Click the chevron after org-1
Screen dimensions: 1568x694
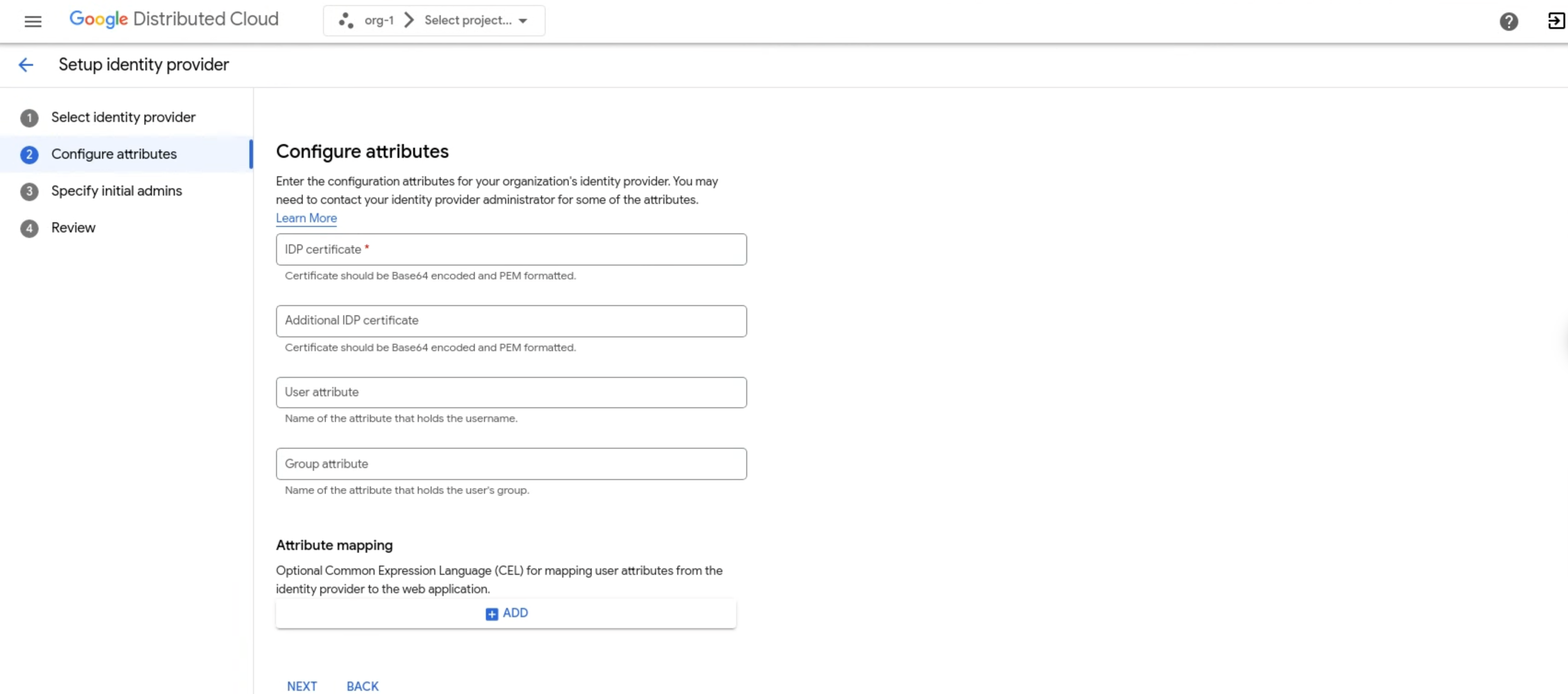pyautogui.click(x=409, y=21)
